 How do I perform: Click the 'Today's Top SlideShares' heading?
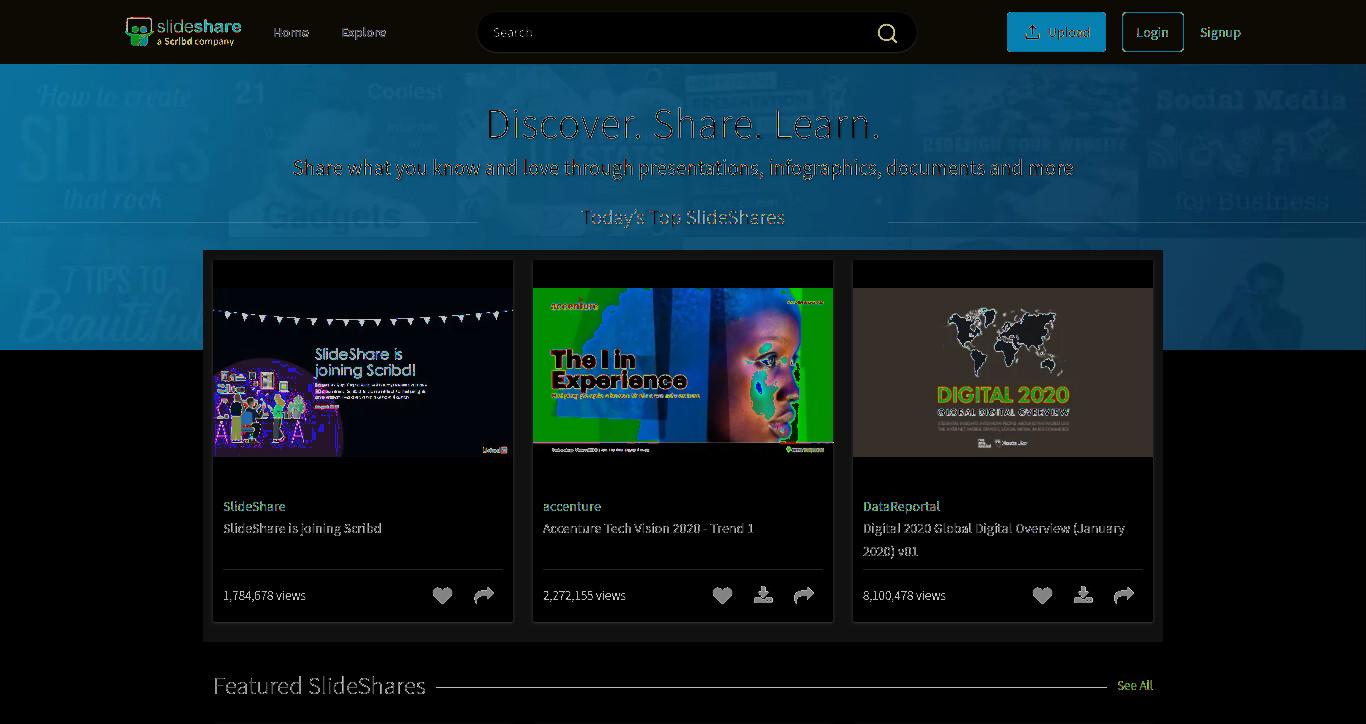point(683,217)
